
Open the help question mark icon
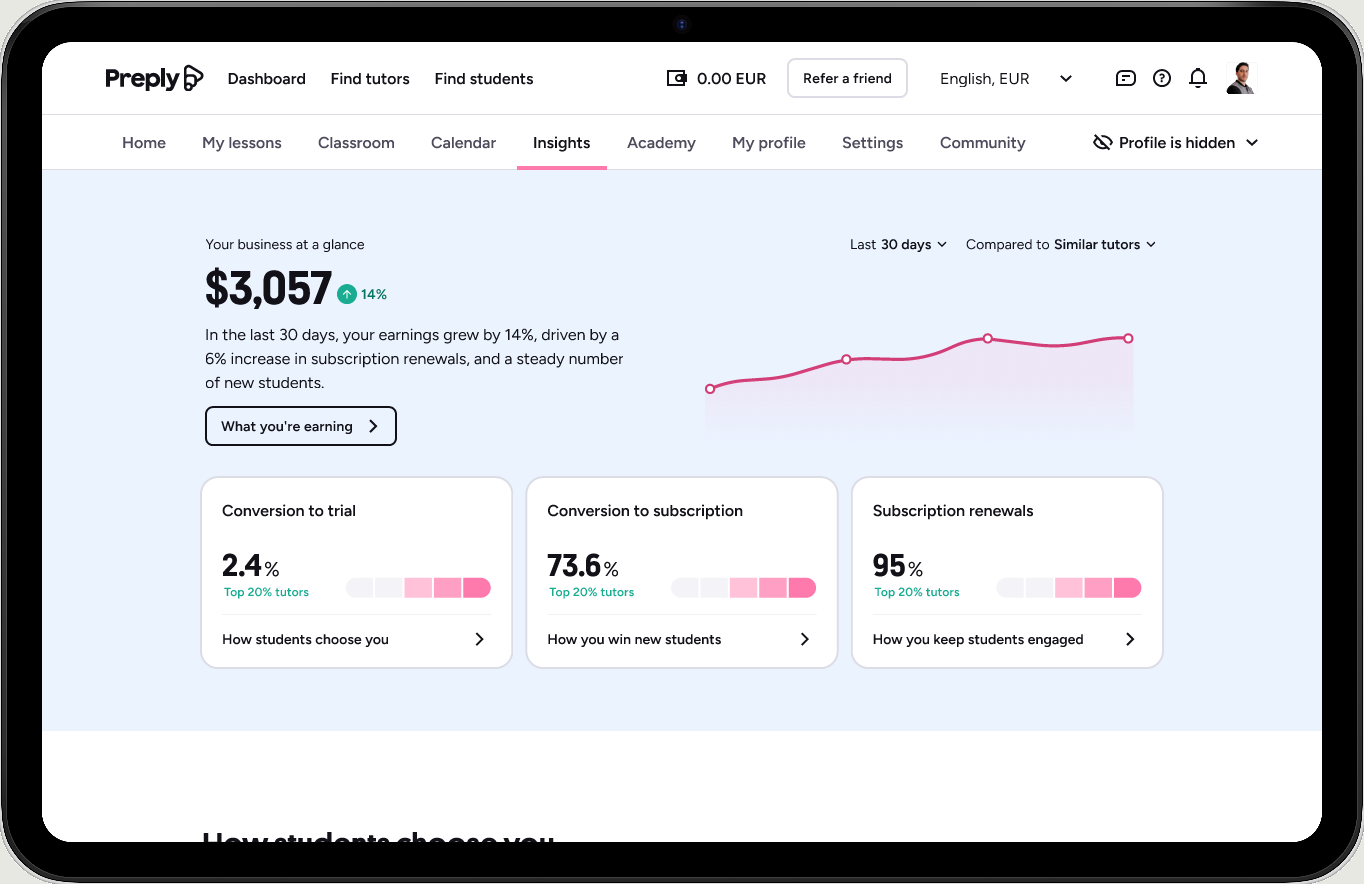(1162, 78)
